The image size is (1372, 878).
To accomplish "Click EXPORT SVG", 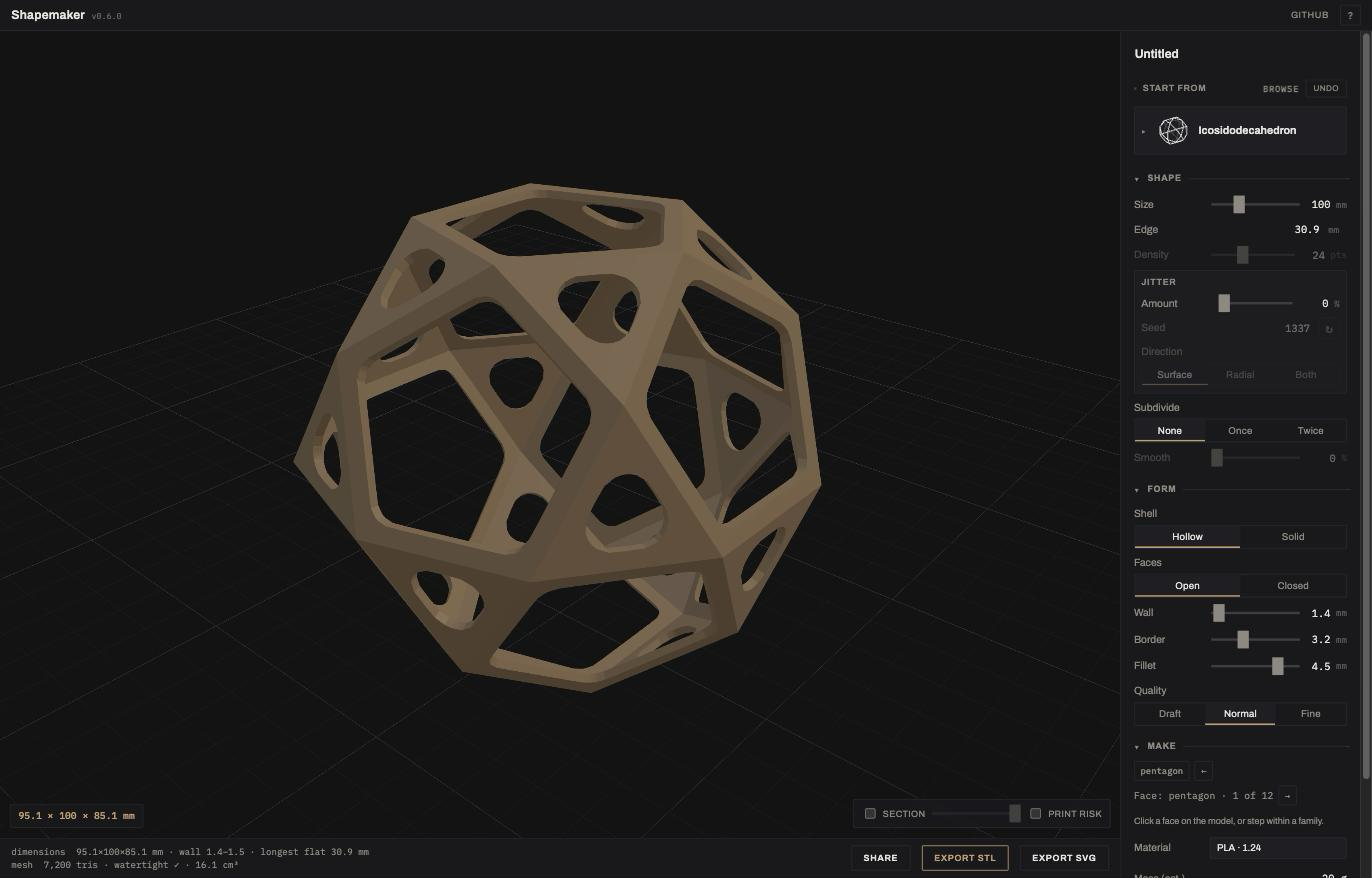I will pyautogui.click(x=1064, y=858).
